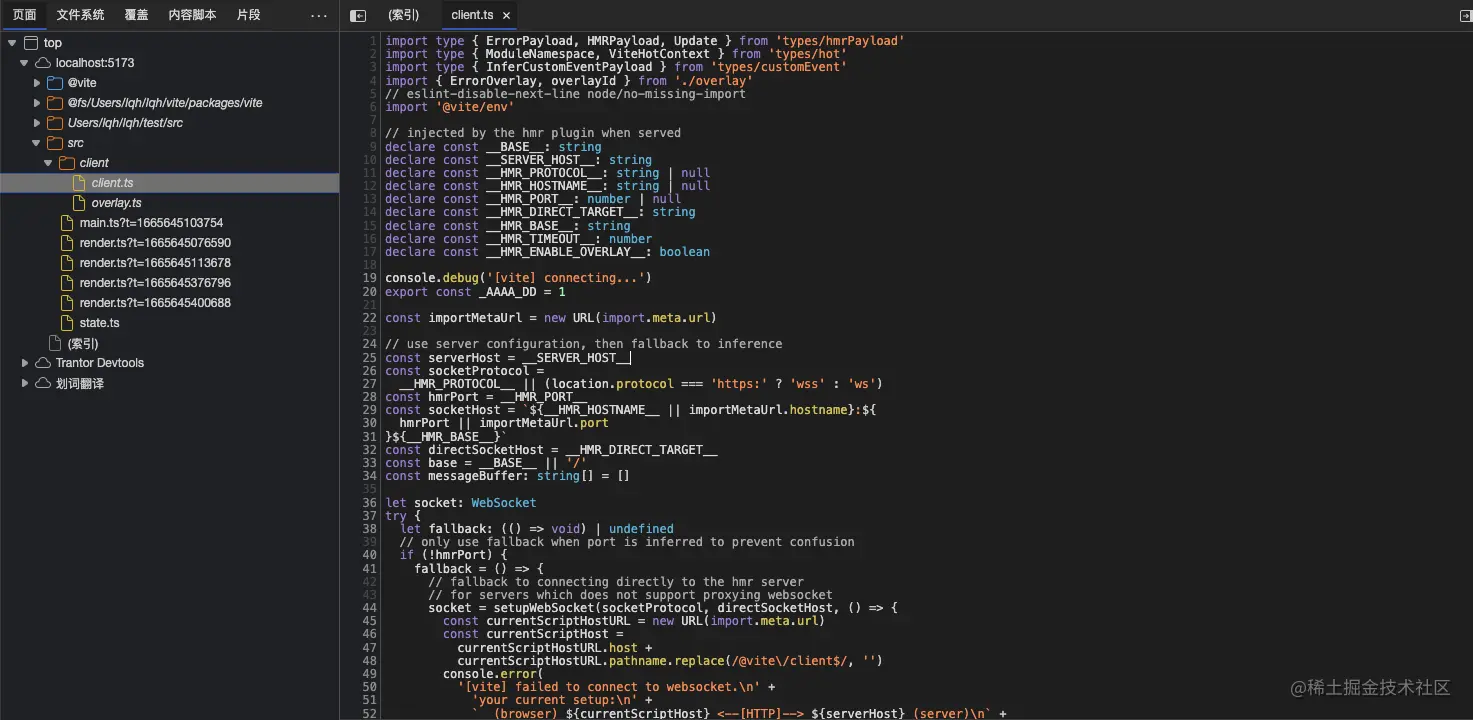Click the client folder icon
This screenshot has height=720, width=1473.
click(x=67, y=163)
